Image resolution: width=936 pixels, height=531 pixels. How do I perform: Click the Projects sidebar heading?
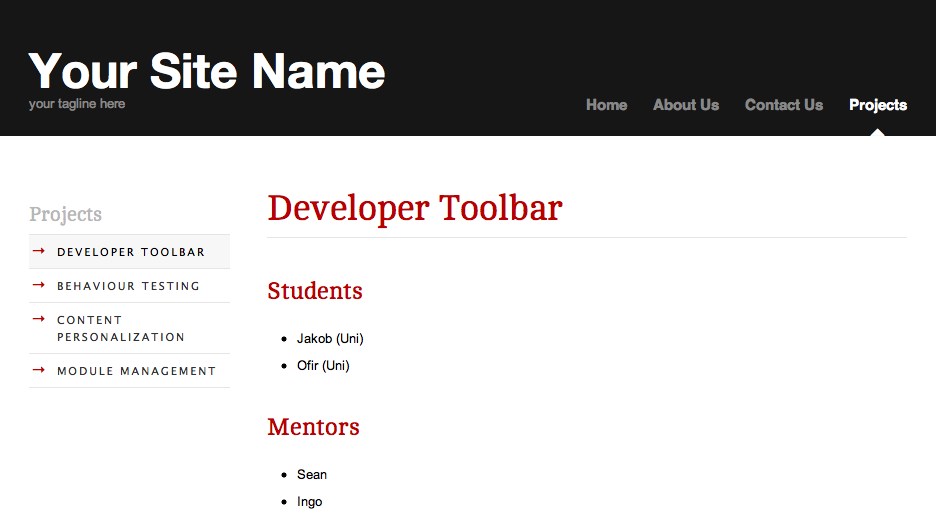65,214
